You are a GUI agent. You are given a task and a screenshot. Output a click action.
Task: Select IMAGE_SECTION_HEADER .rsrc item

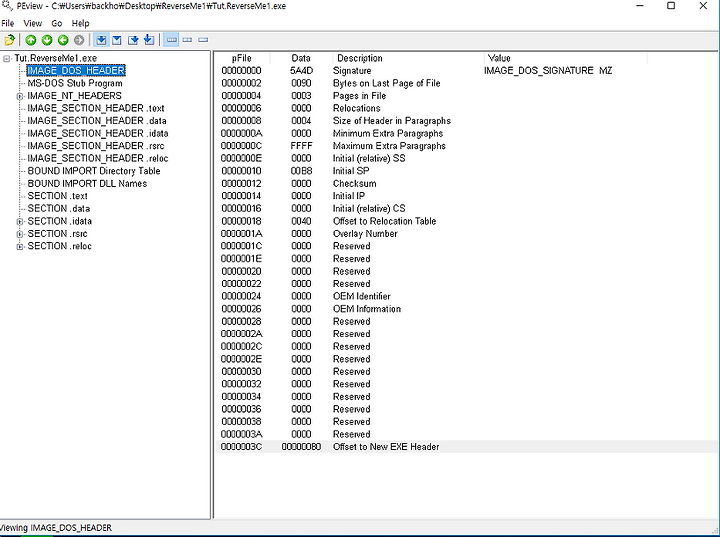(x=96, y=146)
